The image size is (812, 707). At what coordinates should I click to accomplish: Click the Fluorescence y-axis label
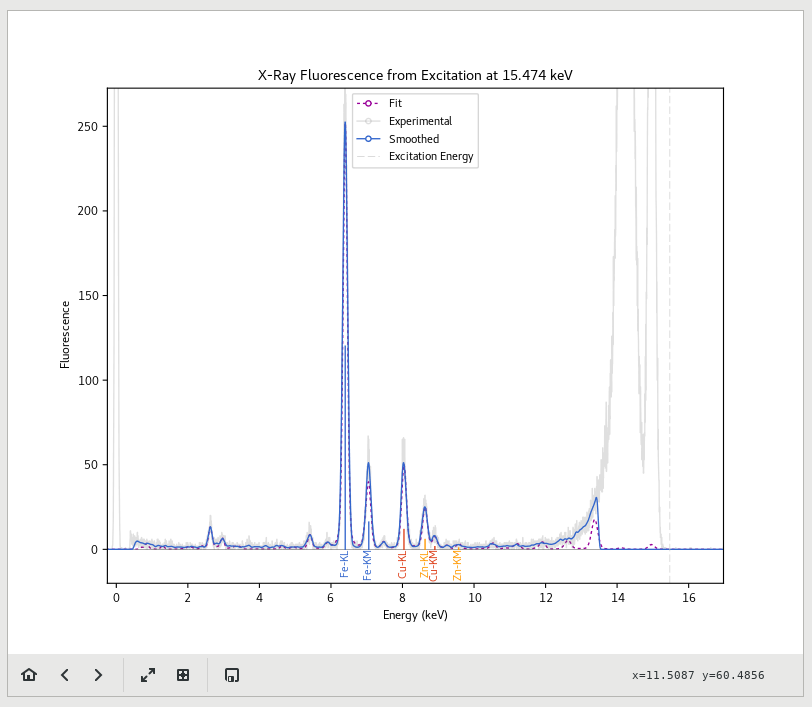coord(66,334)
